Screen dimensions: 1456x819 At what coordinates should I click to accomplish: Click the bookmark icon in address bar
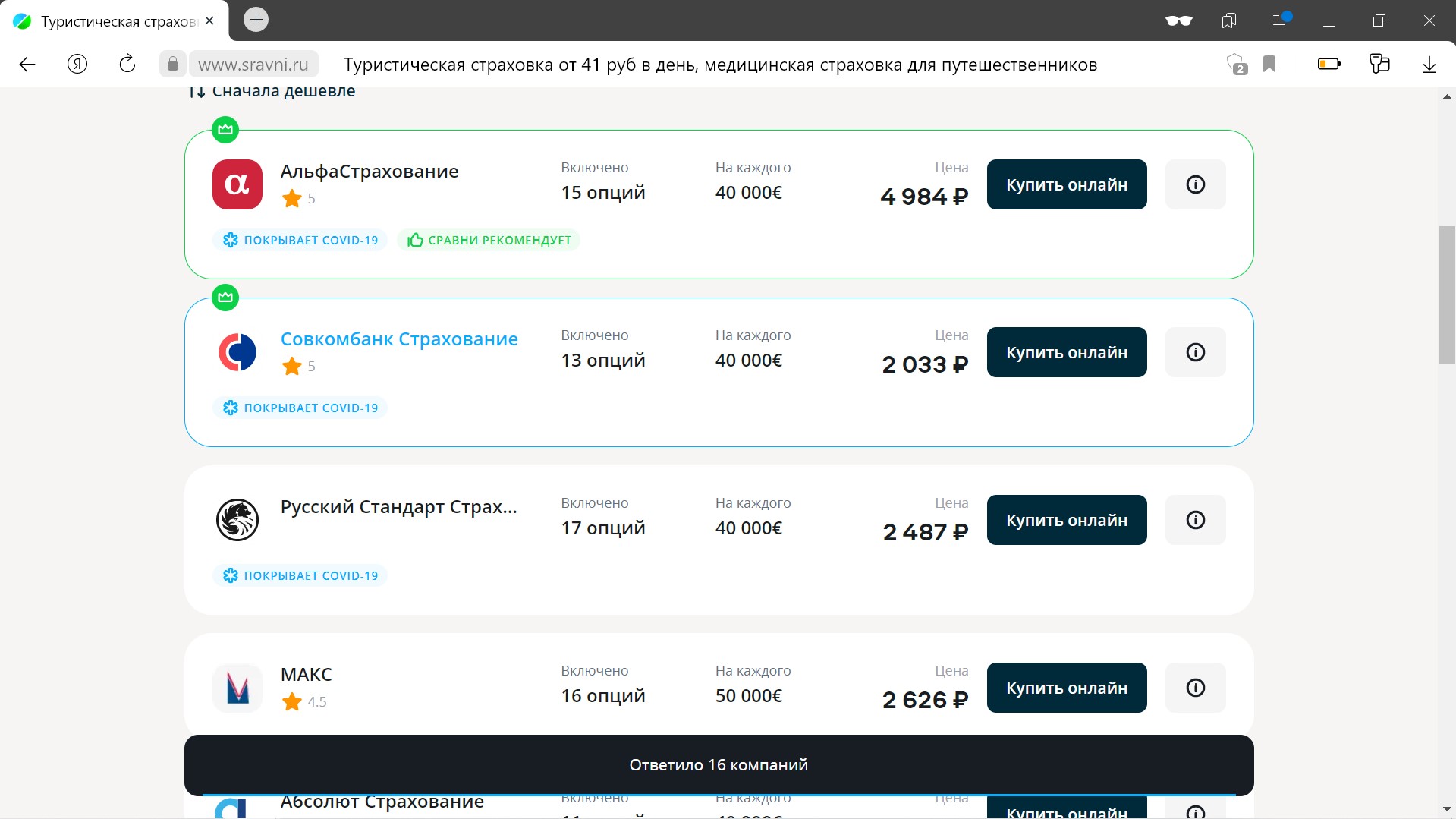(x=1269, y=65)
